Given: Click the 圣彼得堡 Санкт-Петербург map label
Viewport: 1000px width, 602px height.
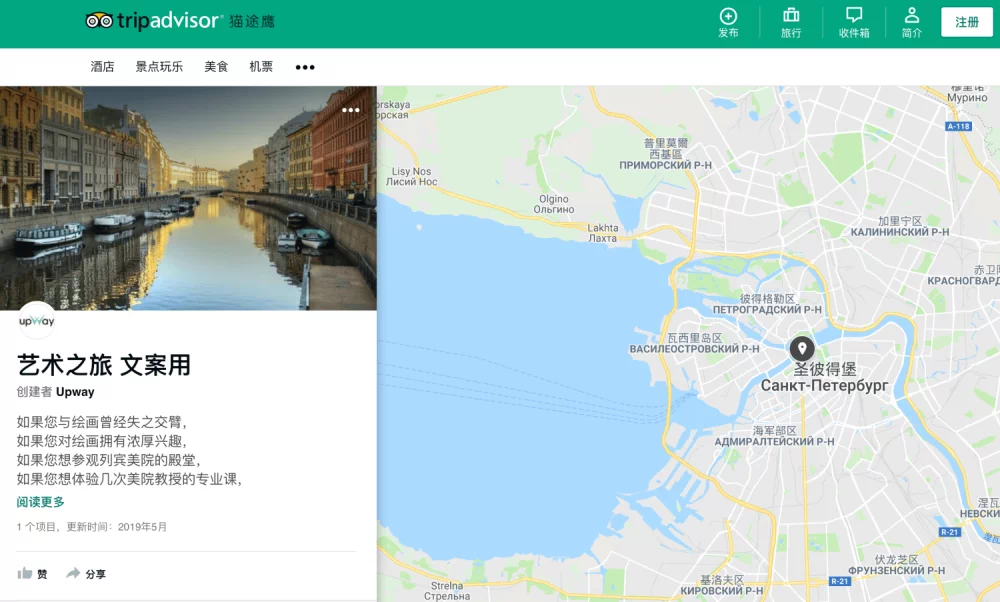Looking at the screenshot, I should (x=824, y=378).
